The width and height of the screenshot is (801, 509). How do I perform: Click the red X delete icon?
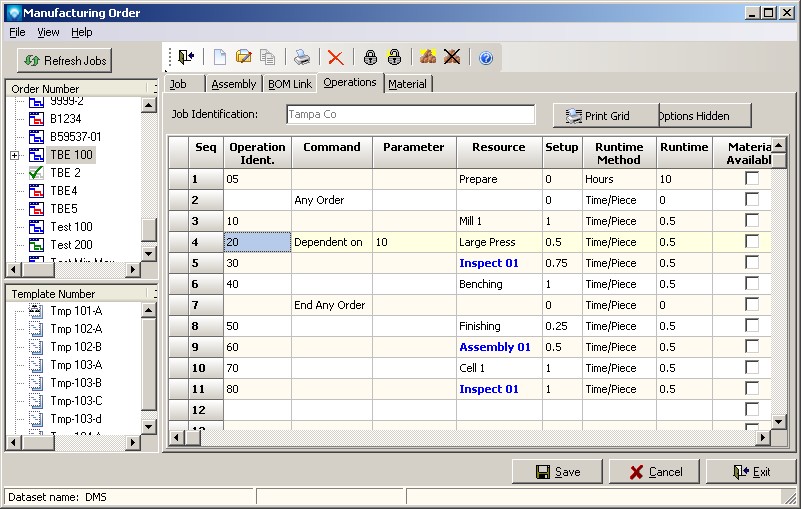click(x=335, y=58)
